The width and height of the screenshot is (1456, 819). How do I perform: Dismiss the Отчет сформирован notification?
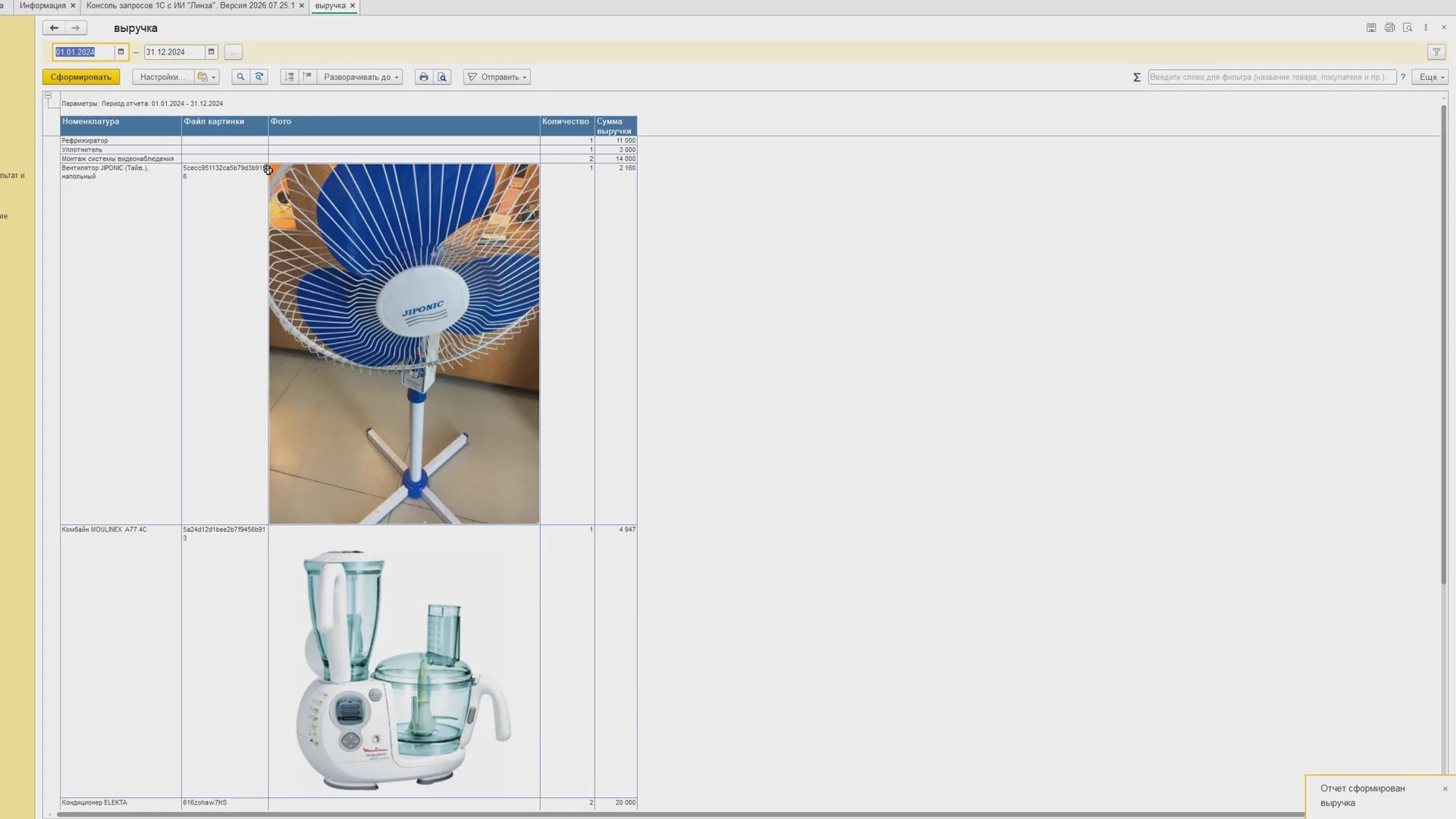click(1445, 789)
